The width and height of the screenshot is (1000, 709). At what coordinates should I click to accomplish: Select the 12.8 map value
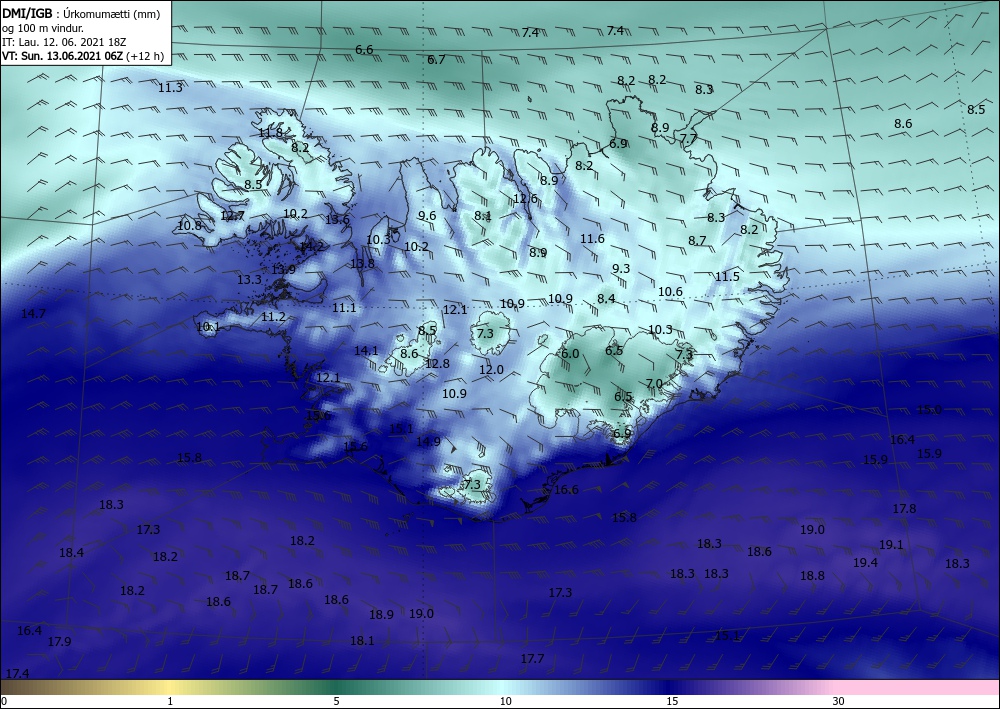click(x=438, y=363)
